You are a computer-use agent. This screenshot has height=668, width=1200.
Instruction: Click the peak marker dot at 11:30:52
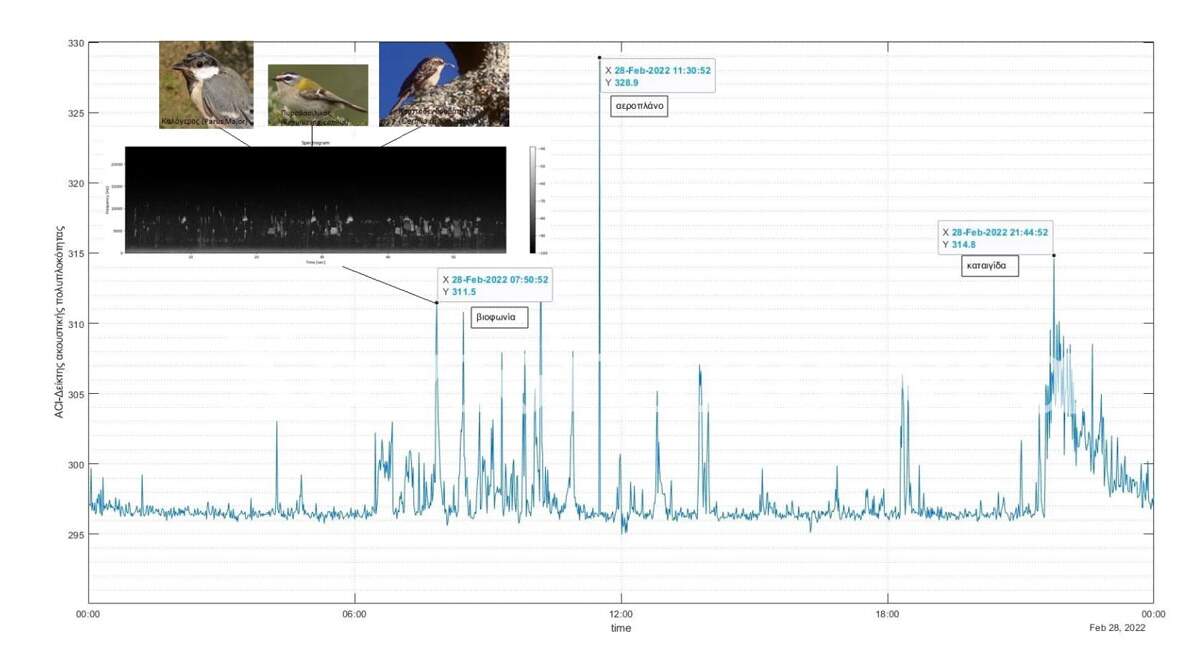pos(600,58)
